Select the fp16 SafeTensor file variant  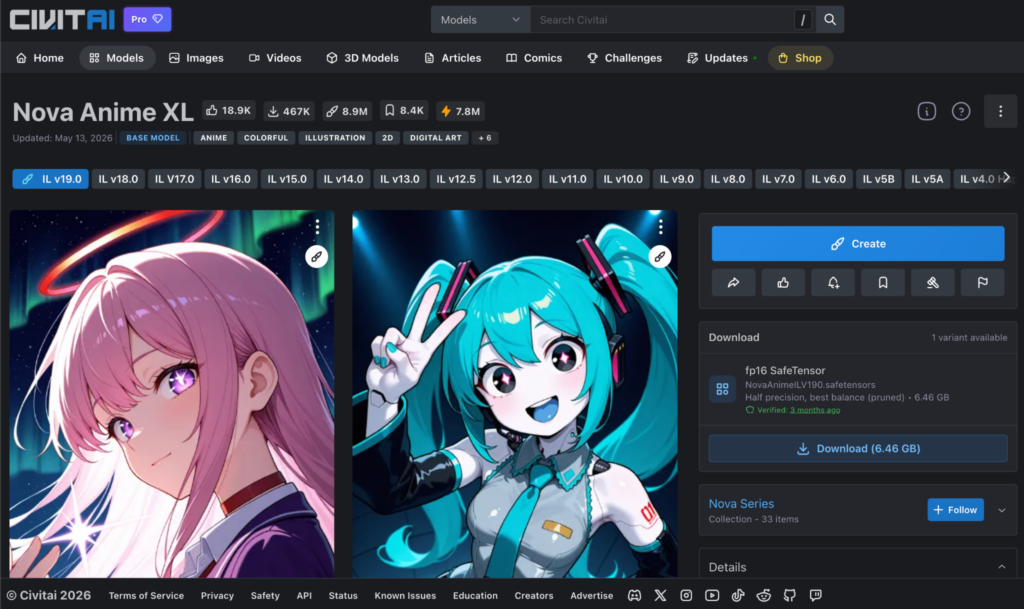(858, 389)
